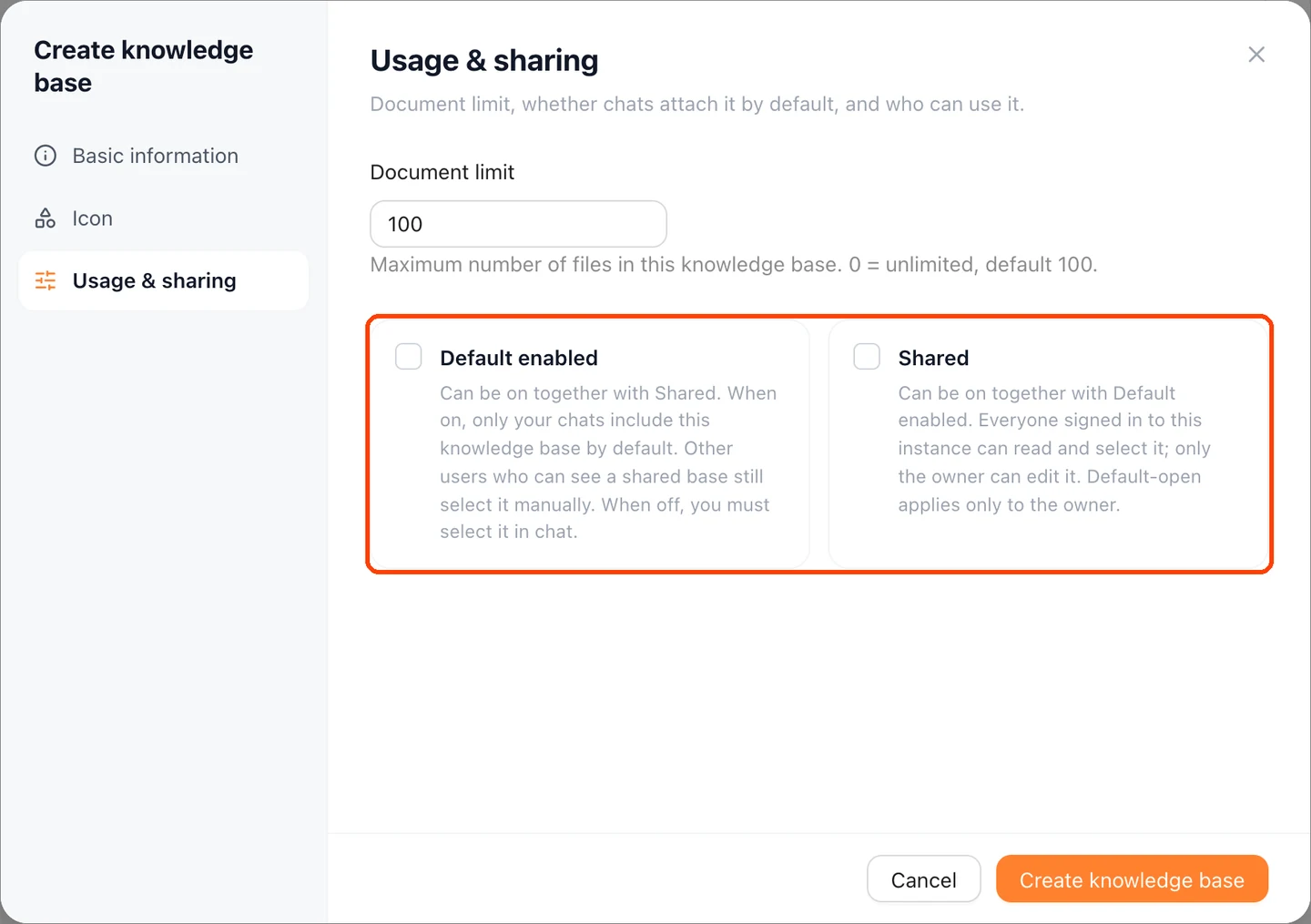The image size is (1311, 924).
Task: Enable the Shared checkbox
Action: coord(867,356)
